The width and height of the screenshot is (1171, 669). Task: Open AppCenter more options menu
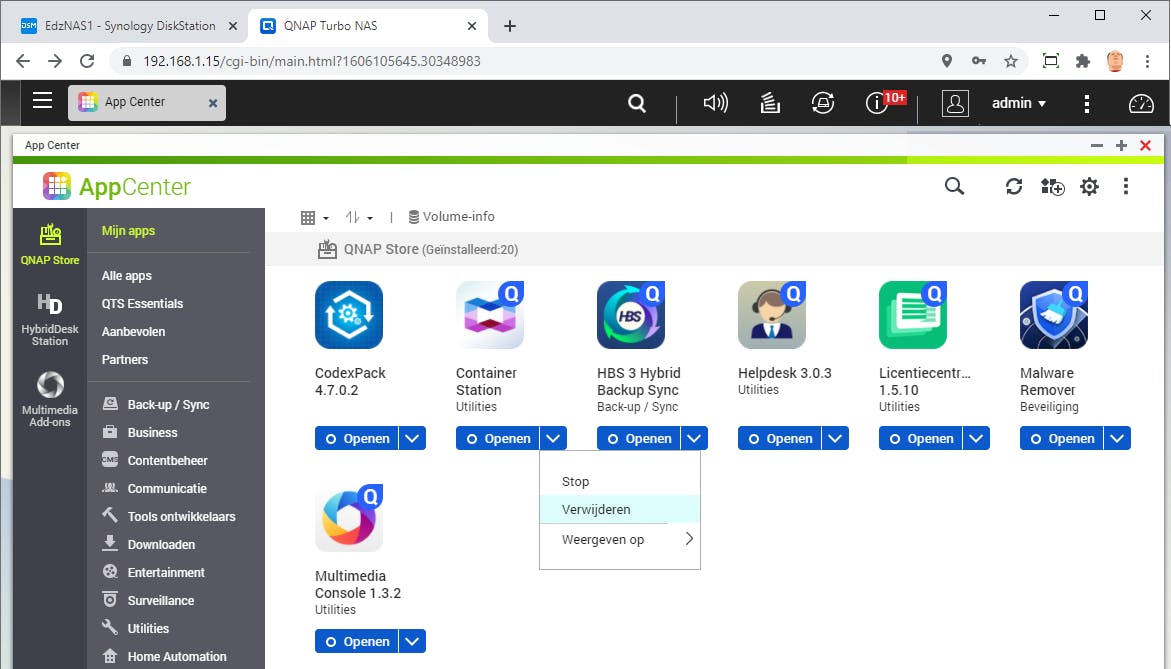pos(1125,186)
